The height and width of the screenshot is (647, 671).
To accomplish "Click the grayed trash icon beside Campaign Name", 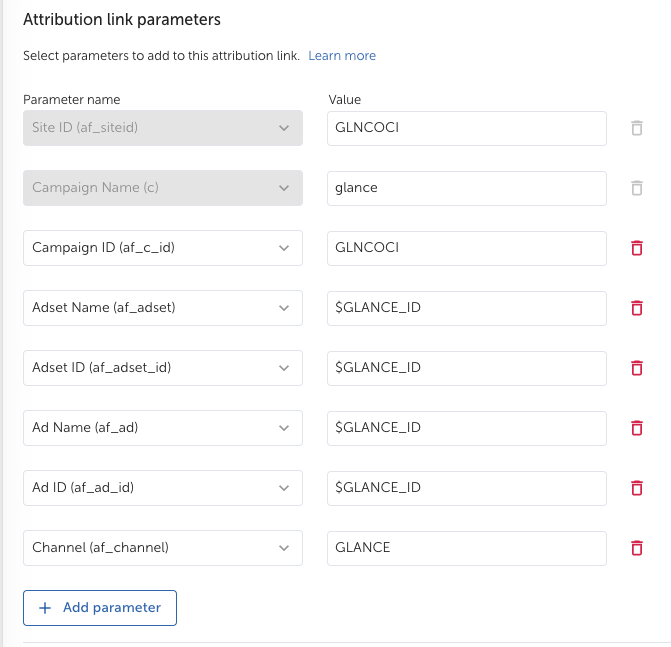I will click(x=637, y=188).
